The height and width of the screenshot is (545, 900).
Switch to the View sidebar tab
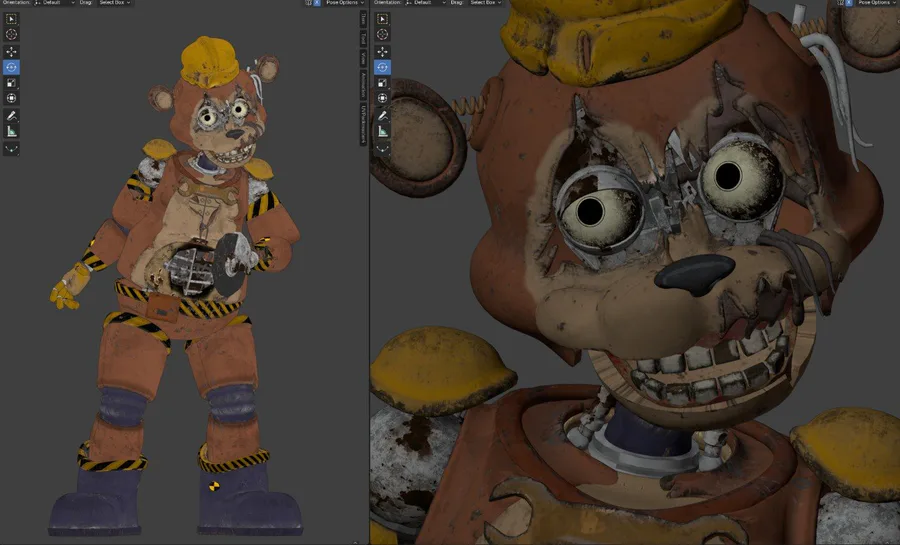click(363, 58)
